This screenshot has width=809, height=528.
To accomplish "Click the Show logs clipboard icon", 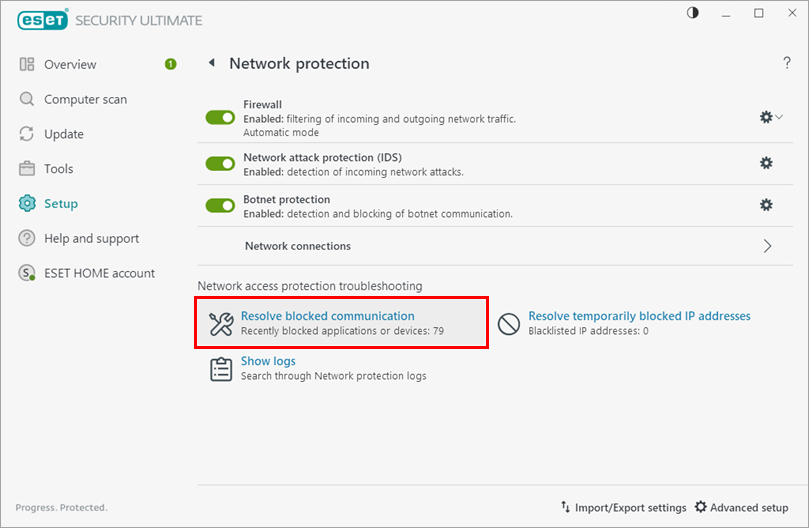I will pyautogui.click(x=221, y=368).
